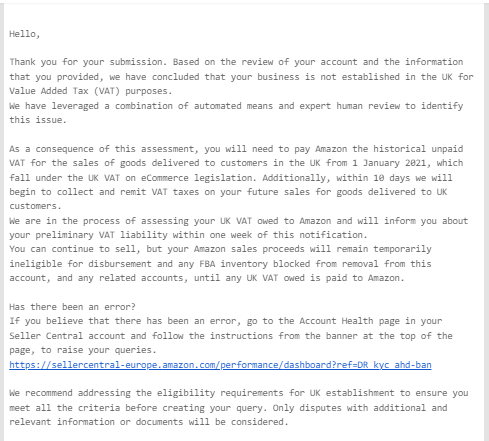Click the 'Hello,' greeting line
This screenshot has height=441, width=489.
click(x=25, y=34)
